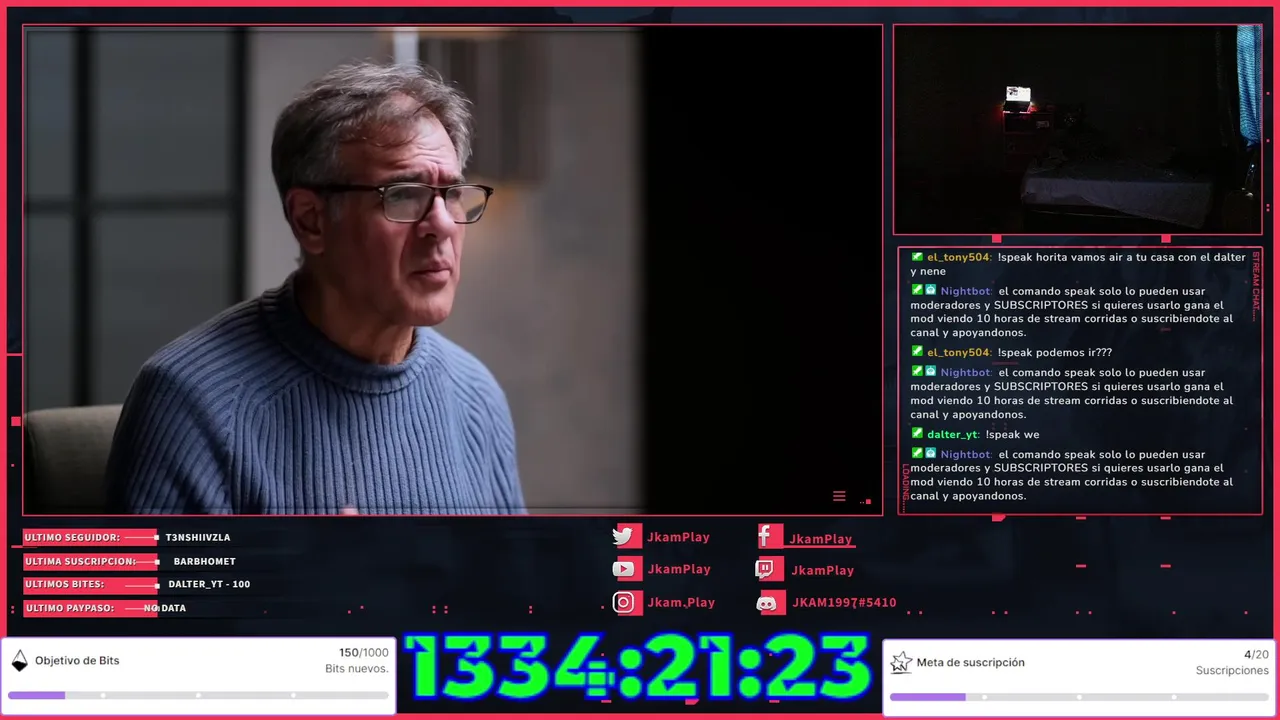Screen dimensions: 1280x720
Task: Open the JkamPlay Twitch channel name
Action: [822, 570]
